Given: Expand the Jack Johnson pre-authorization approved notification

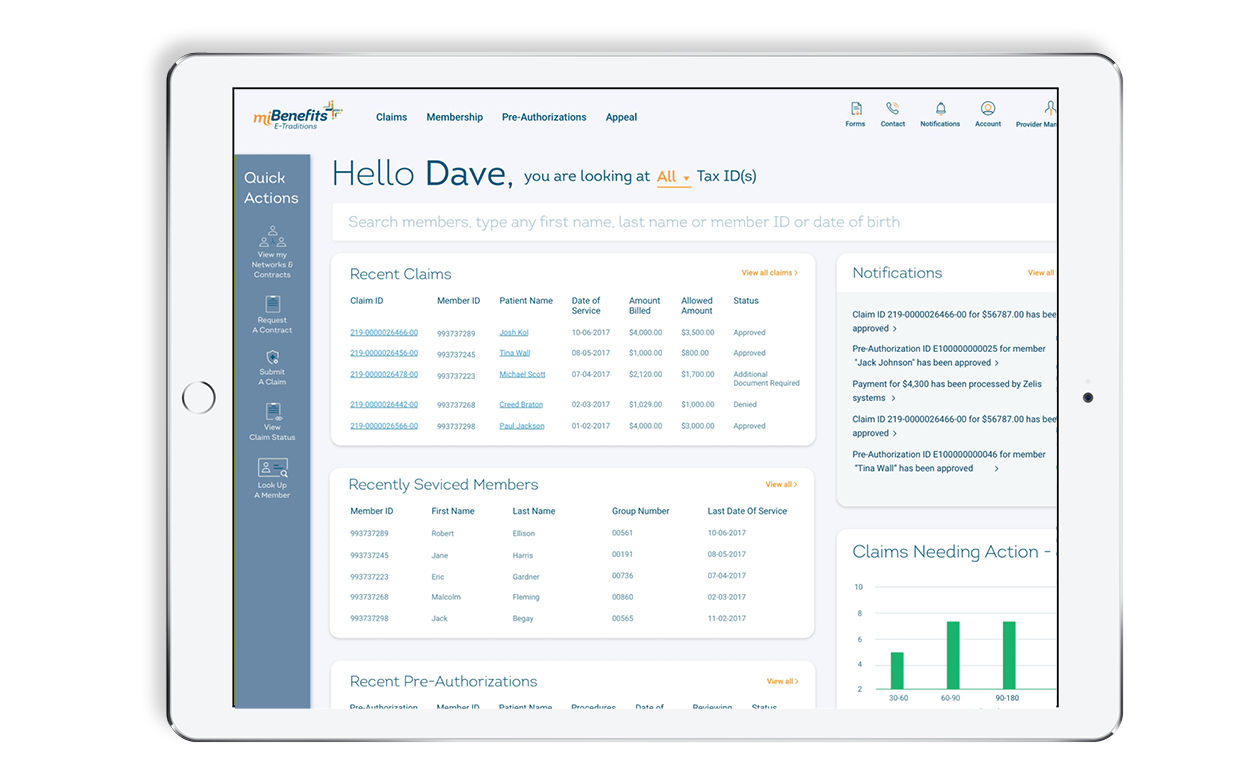Looking at the screenshot, I should click(997, 363).
